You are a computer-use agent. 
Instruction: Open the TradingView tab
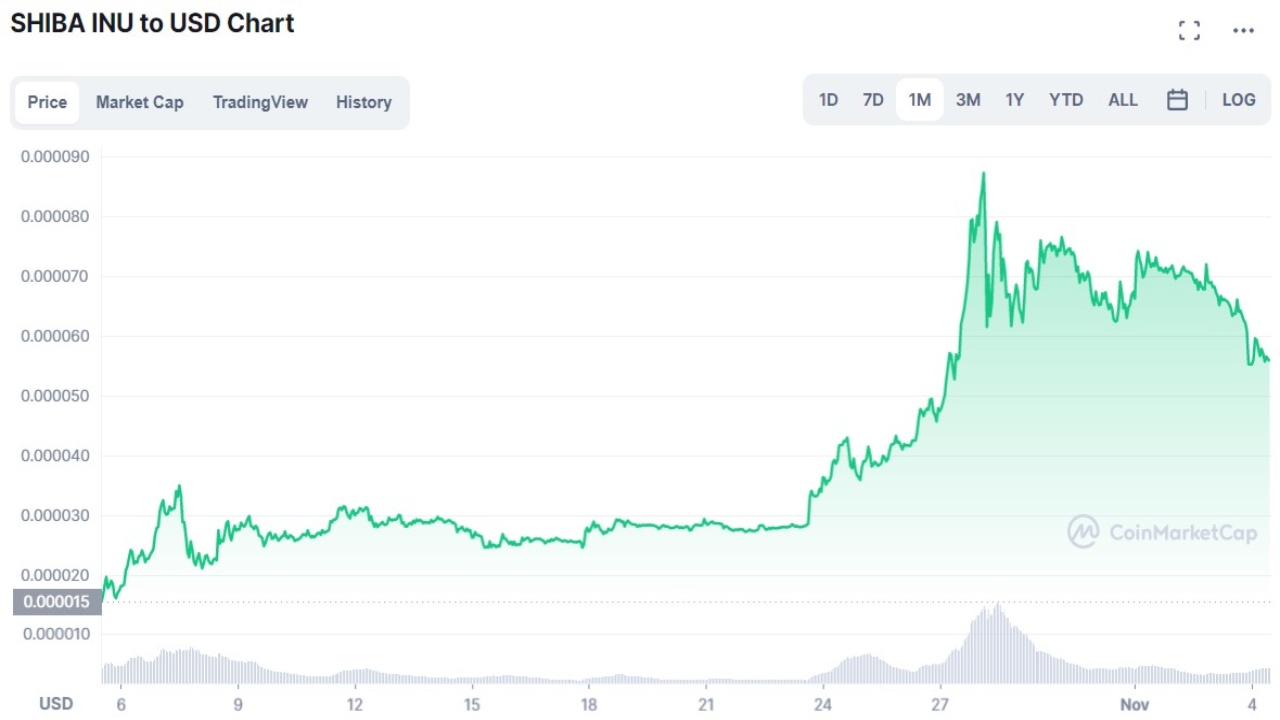coord(260,102)
